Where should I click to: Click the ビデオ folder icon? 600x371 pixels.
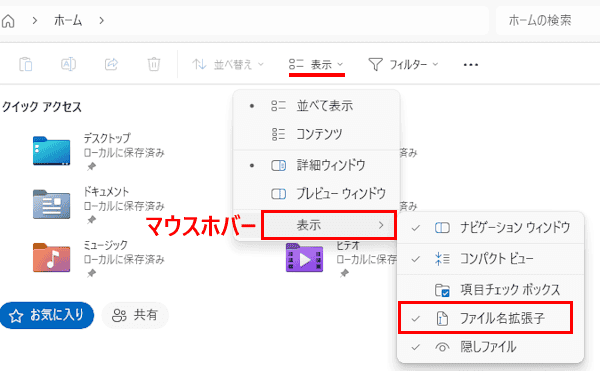(x=305, y=258)
